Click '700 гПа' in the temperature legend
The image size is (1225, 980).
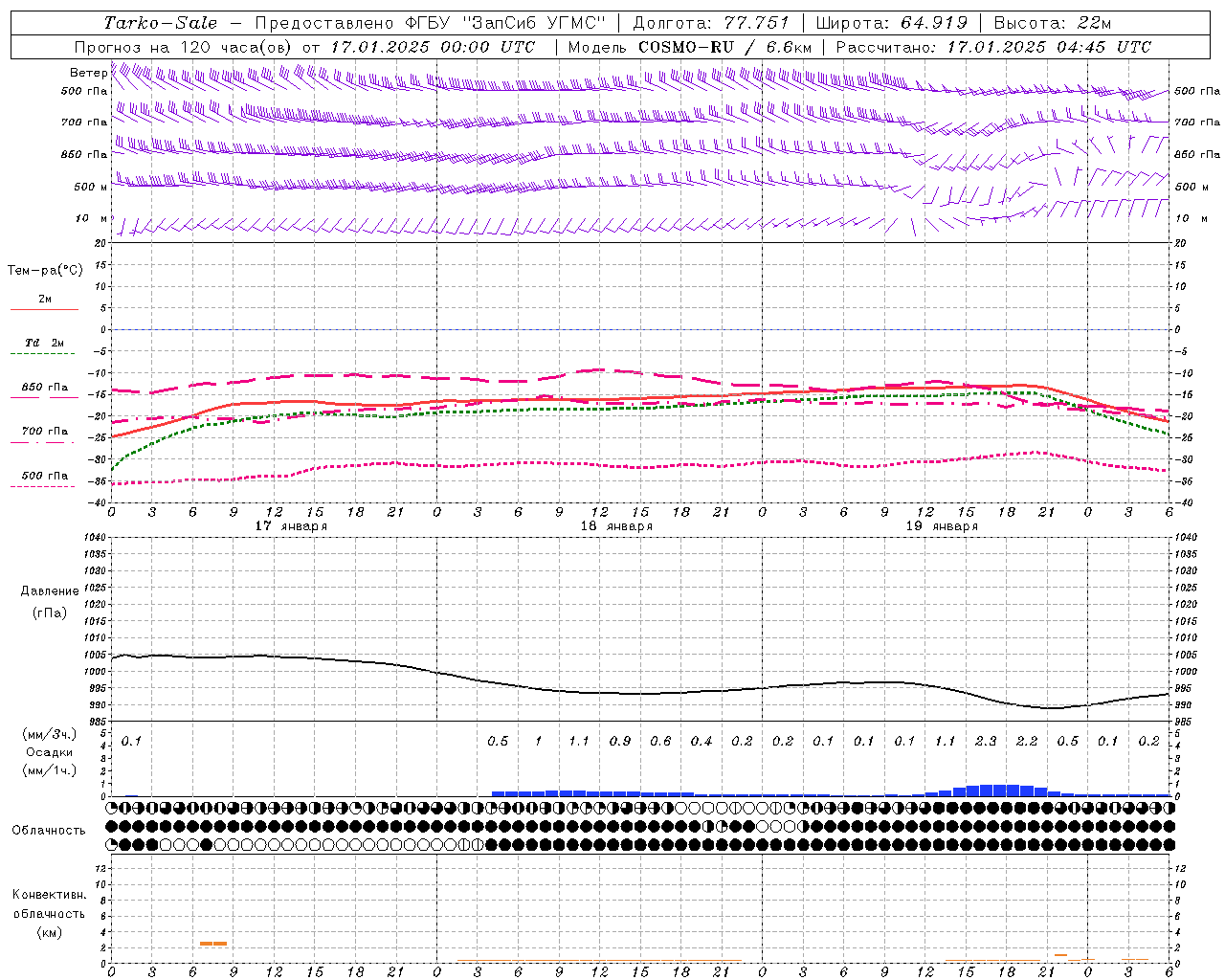(45, 432)
